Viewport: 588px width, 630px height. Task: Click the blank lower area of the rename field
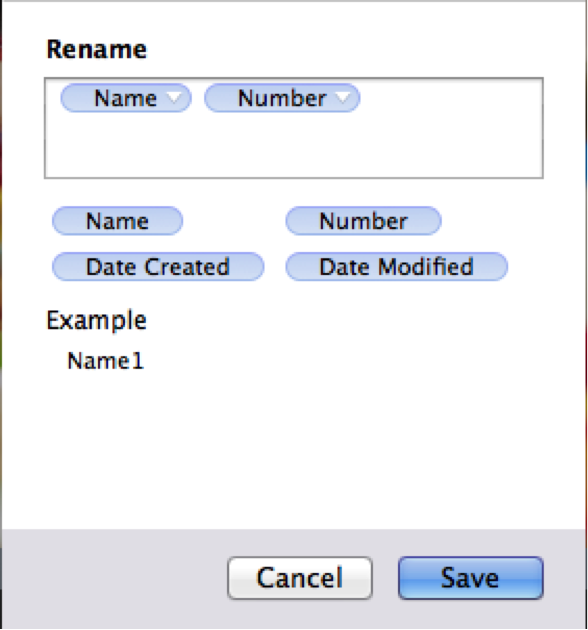(x=294, y=147)
